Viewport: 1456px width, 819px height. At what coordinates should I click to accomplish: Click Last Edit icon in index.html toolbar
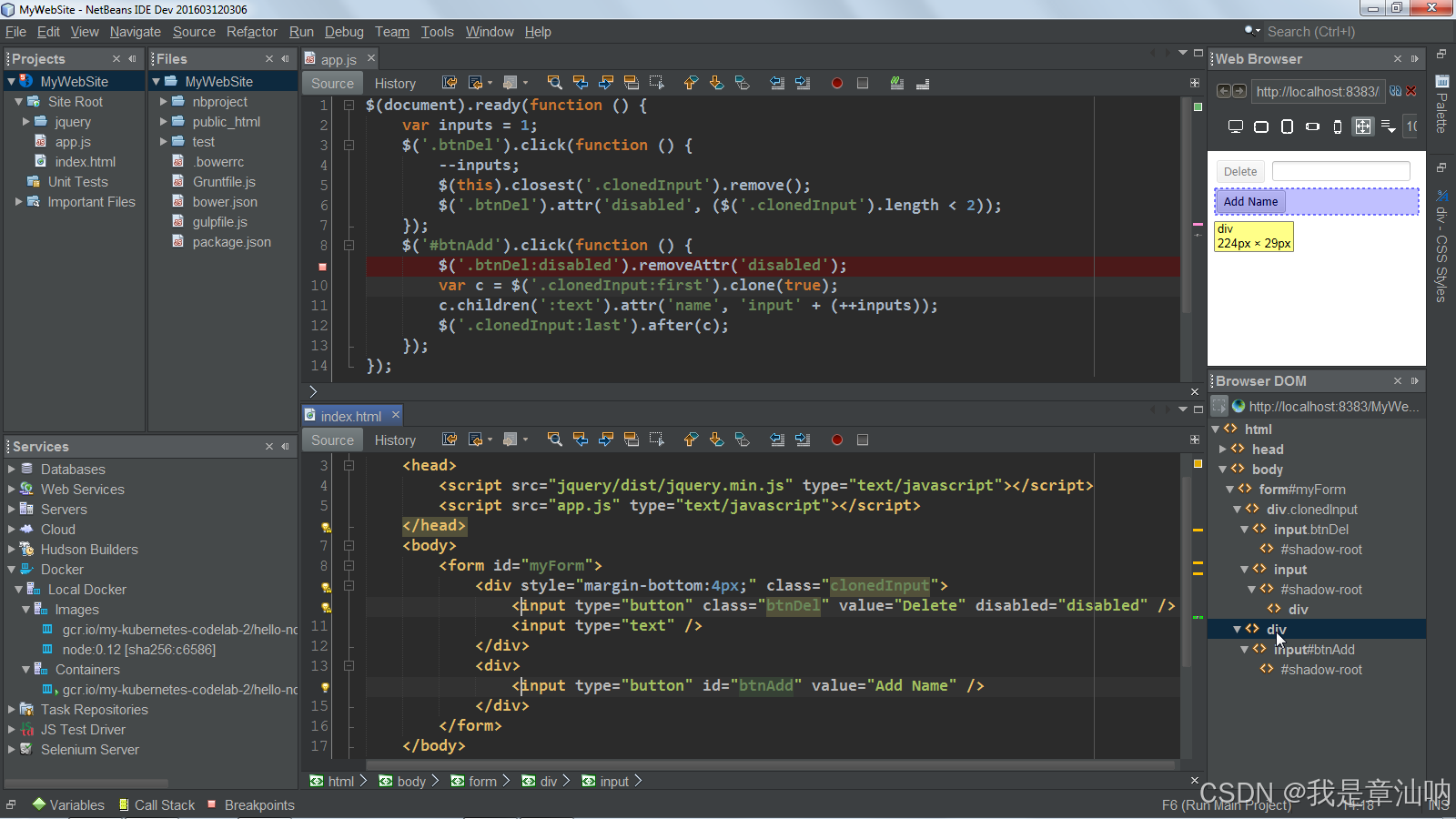click(x=449, y=440)
